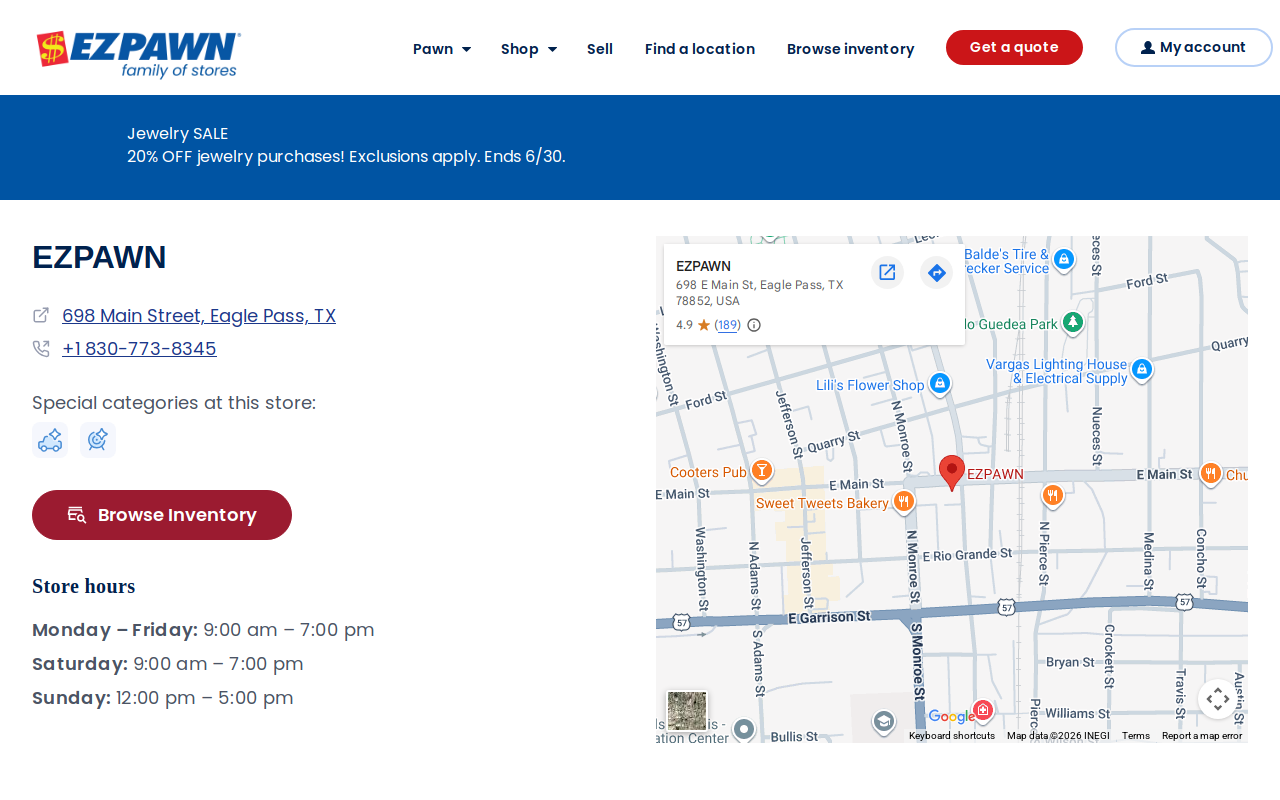1280x800 pixels.
Task: Switch map to satellite thumbnail
Action: [687, 711]
